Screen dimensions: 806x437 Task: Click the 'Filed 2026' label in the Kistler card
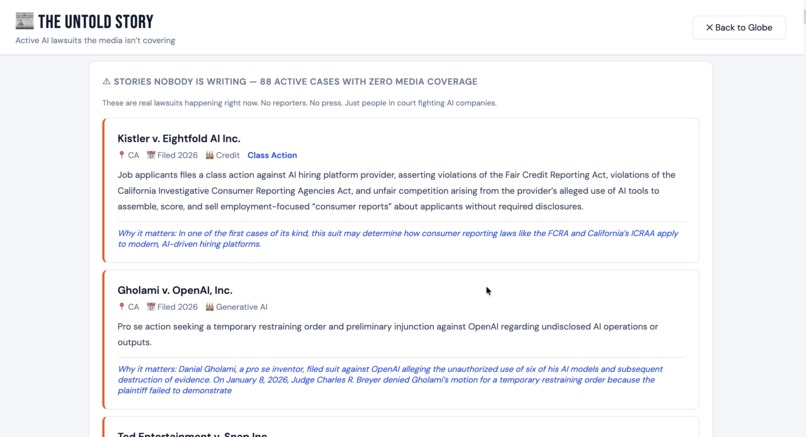click(x=177, y=155)
